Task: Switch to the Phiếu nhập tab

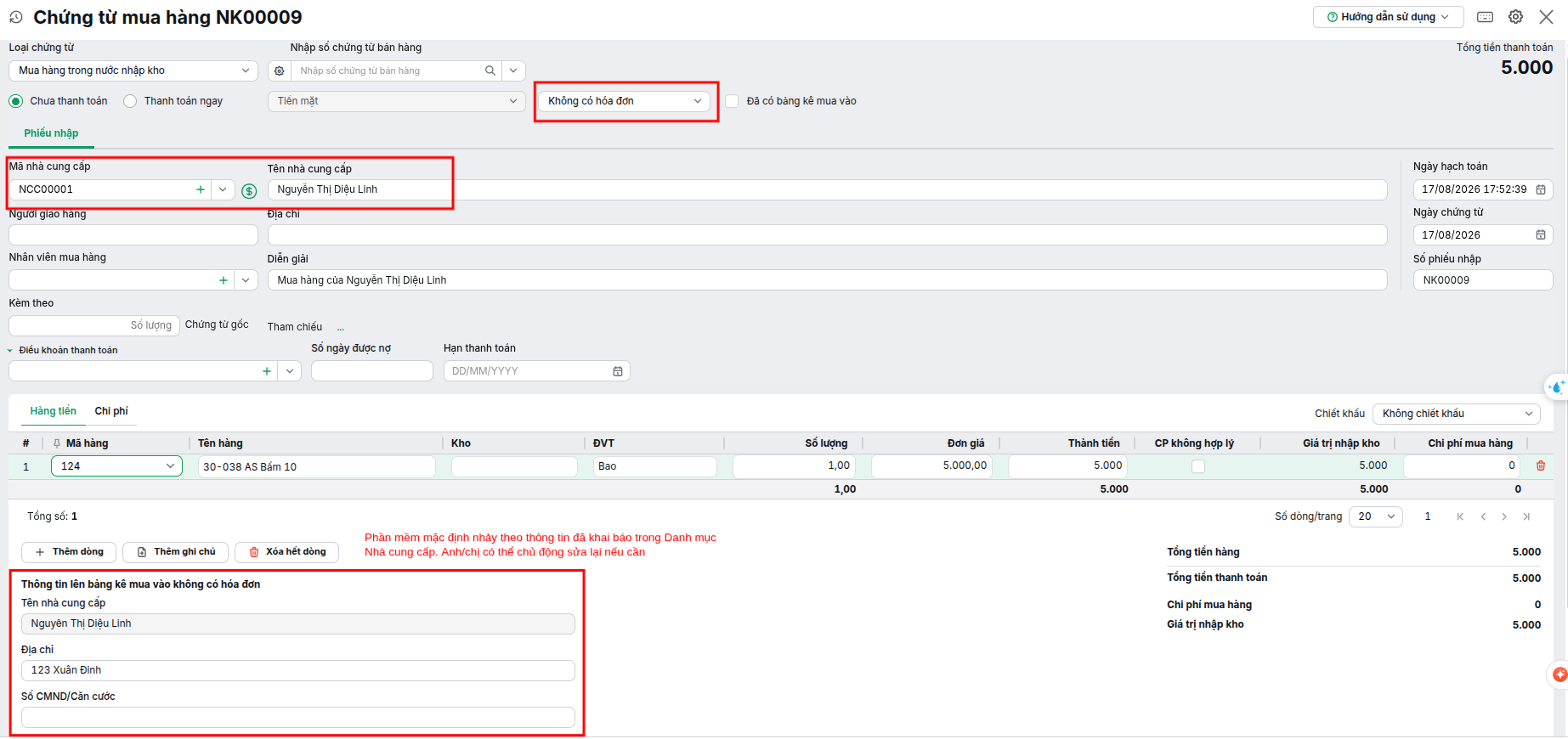Action: pos(51,133)
